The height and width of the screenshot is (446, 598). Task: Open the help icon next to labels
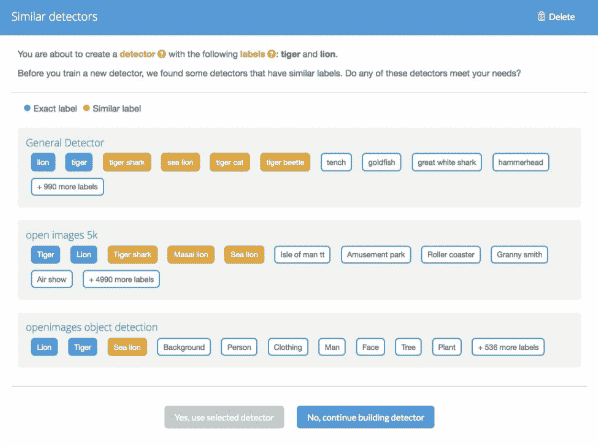tap(271, 54)
